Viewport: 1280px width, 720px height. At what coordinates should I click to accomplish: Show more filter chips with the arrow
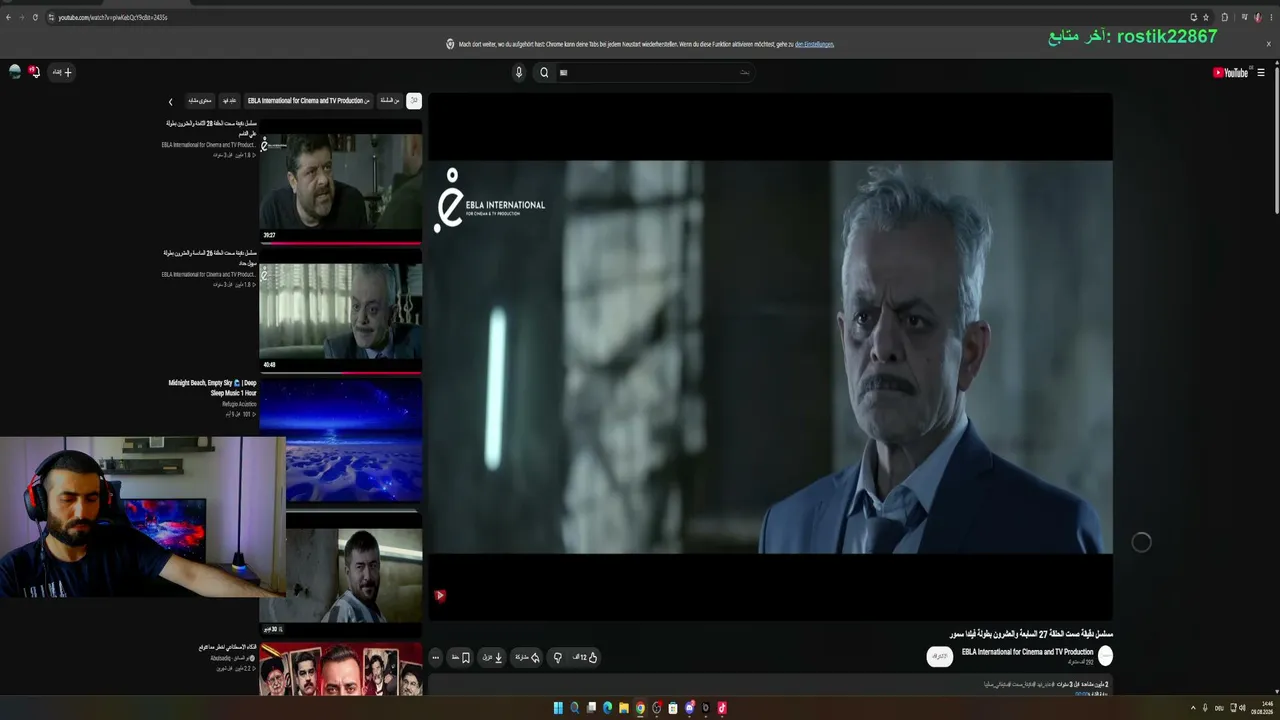(x=170, y=101)
